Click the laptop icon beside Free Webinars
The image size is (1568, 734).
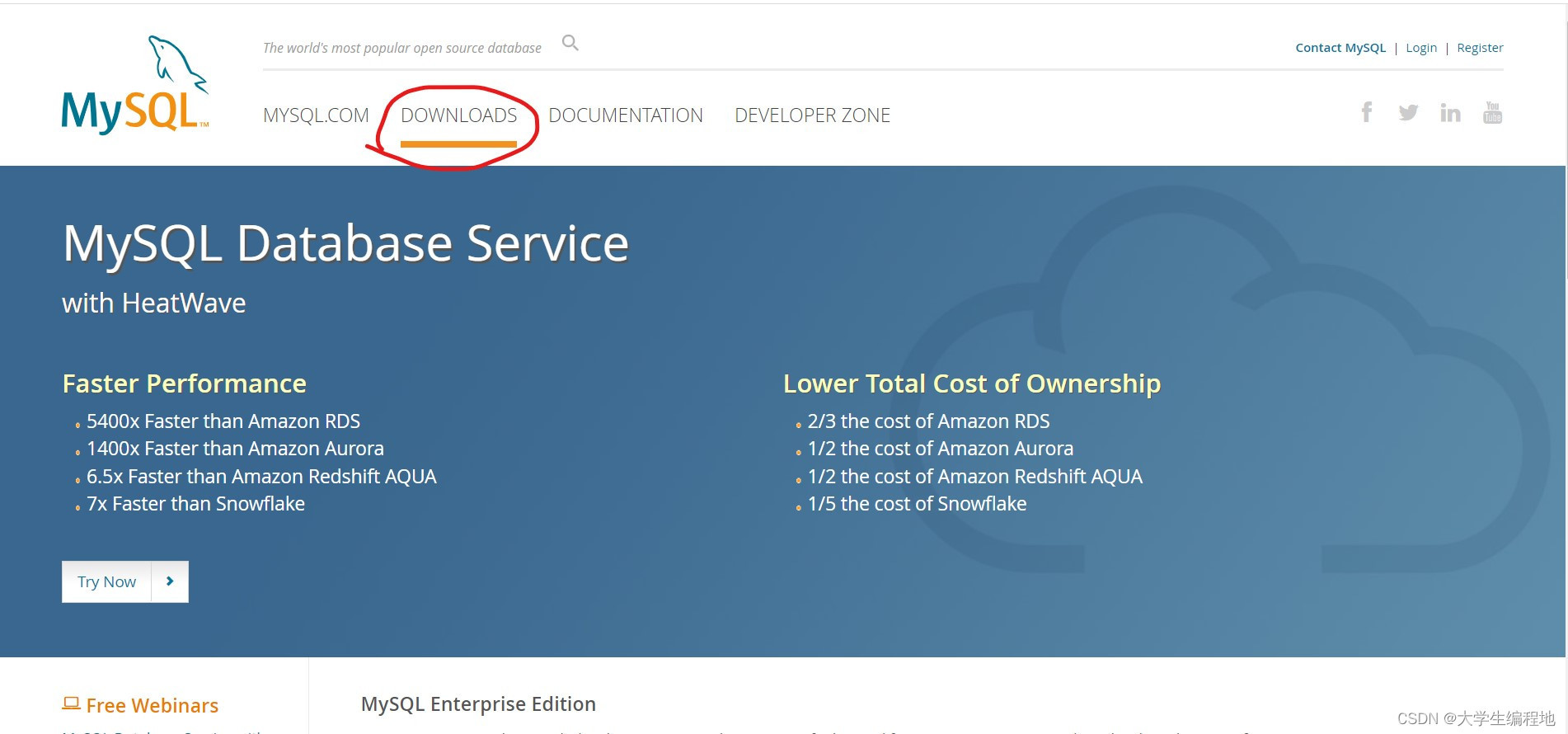point(71,703)
